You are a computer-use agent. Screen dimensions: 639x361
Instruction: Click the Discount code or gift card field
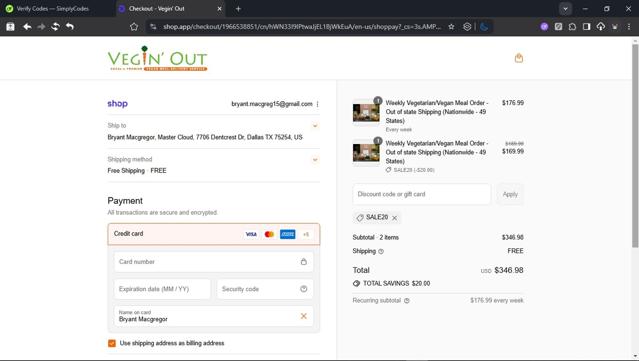tap(421, 194)
